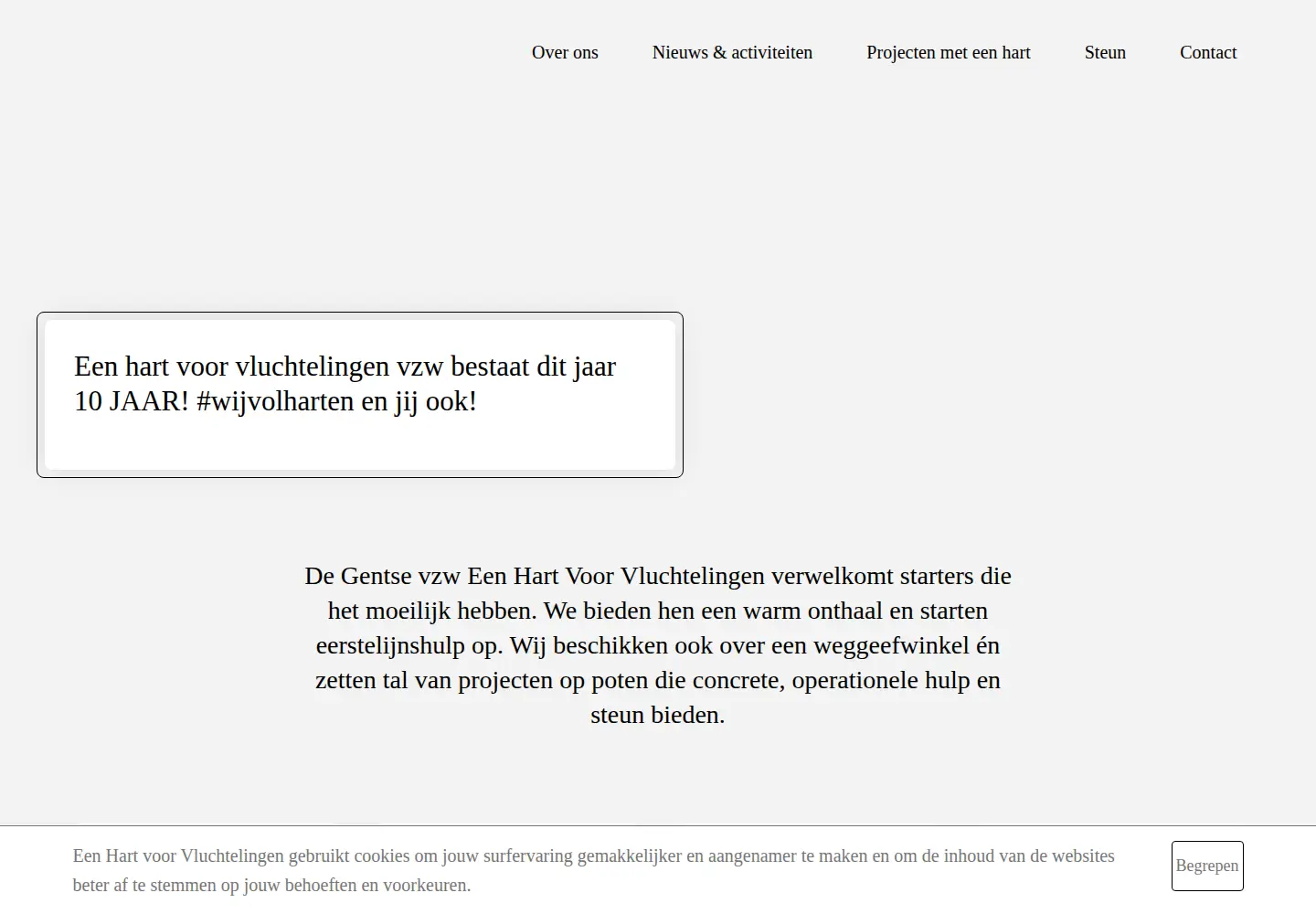1316x914 pixels.
Task: Visit the Contact page
Action: (1208, 53)
